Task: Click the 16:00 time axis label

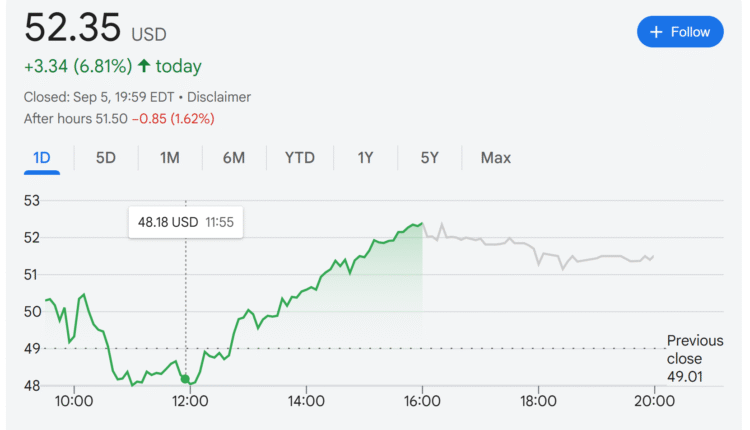Action: pos(422,401)
